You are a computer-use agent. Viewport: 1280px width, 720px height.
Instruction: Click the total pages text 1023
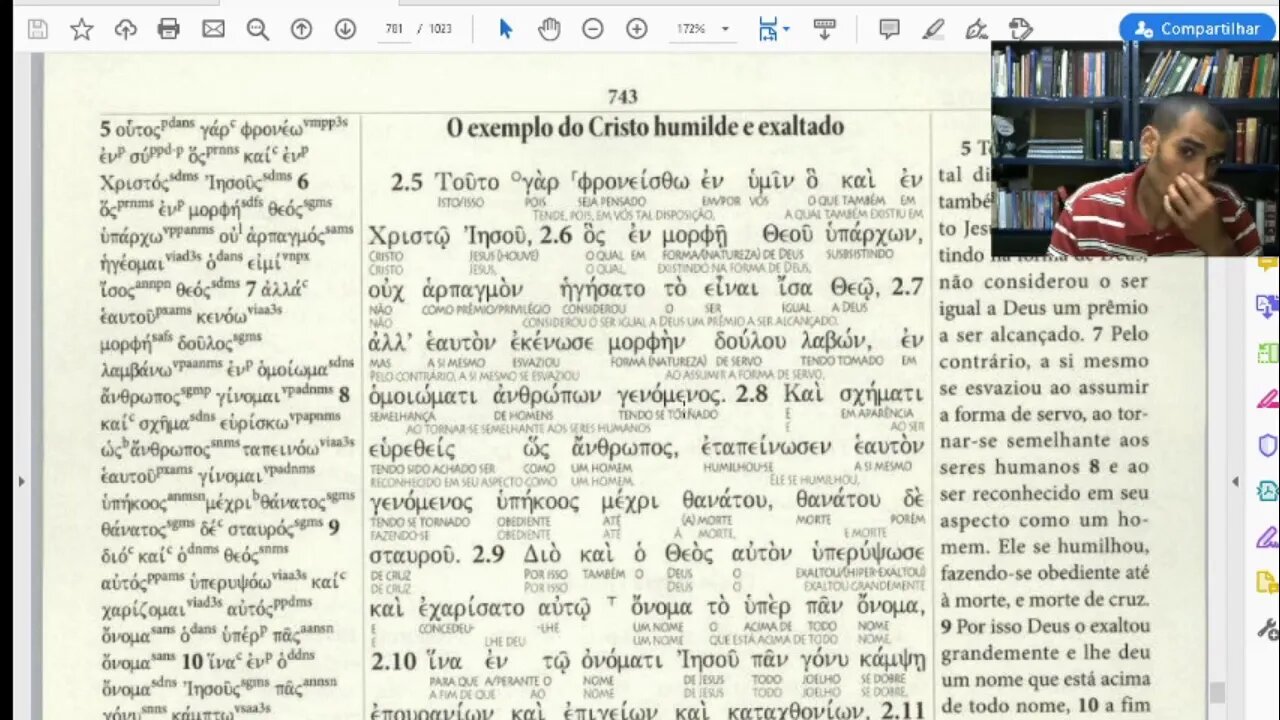click(441, 29)
